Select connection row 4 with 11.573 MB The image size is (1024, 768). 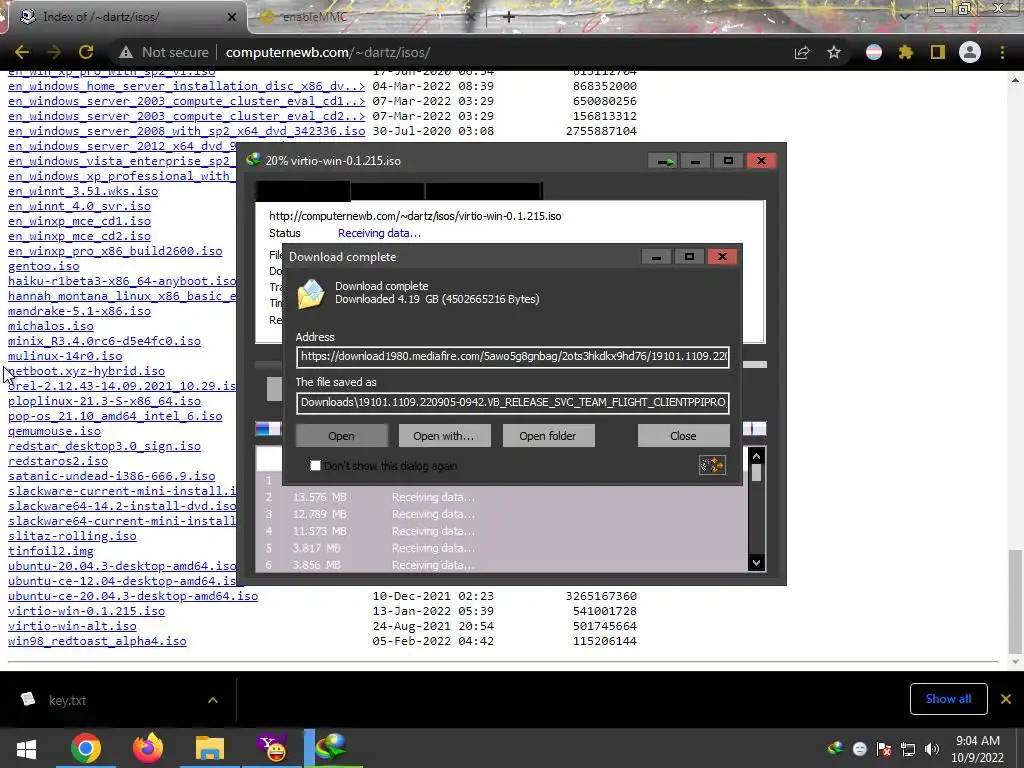click(501, 531)
